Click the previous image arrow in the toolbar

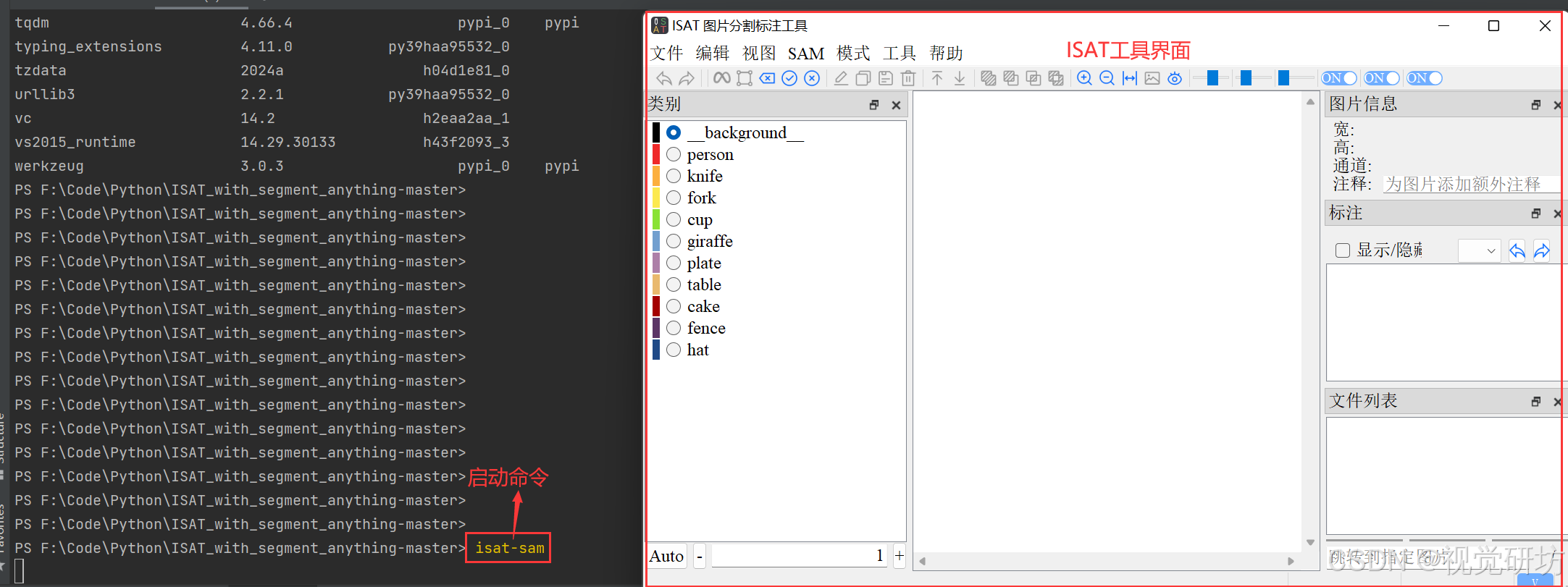point(664,78)
